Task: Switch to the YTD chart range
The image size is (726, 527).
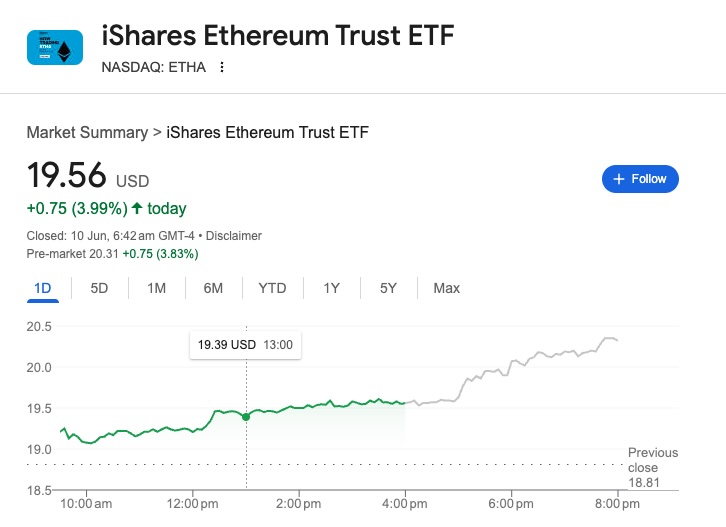Action: click(x=272, y=288)
